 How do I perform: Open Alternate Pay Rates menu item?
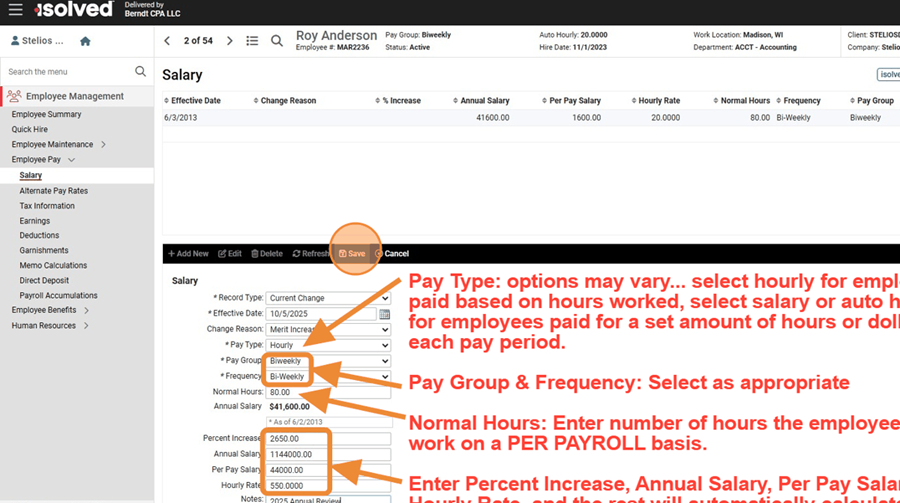point(53,191)
